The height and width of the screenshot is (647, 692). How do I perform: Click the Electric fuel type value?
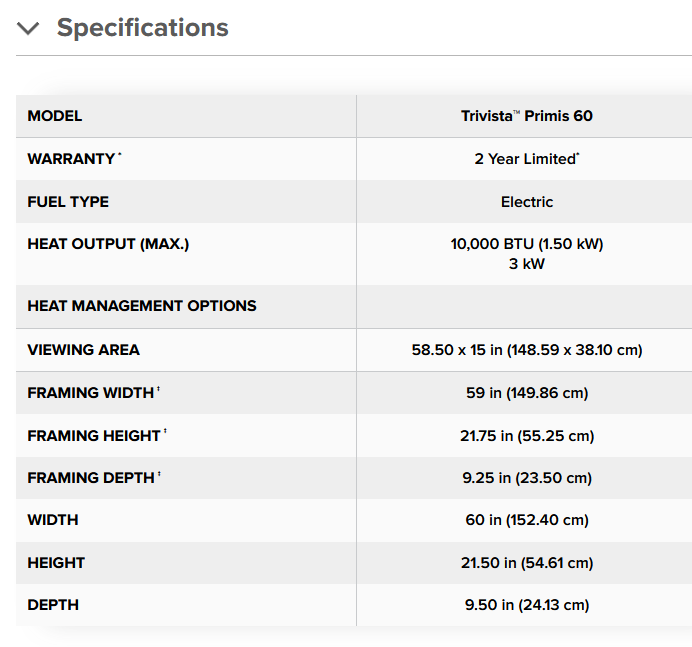(526, 202)
